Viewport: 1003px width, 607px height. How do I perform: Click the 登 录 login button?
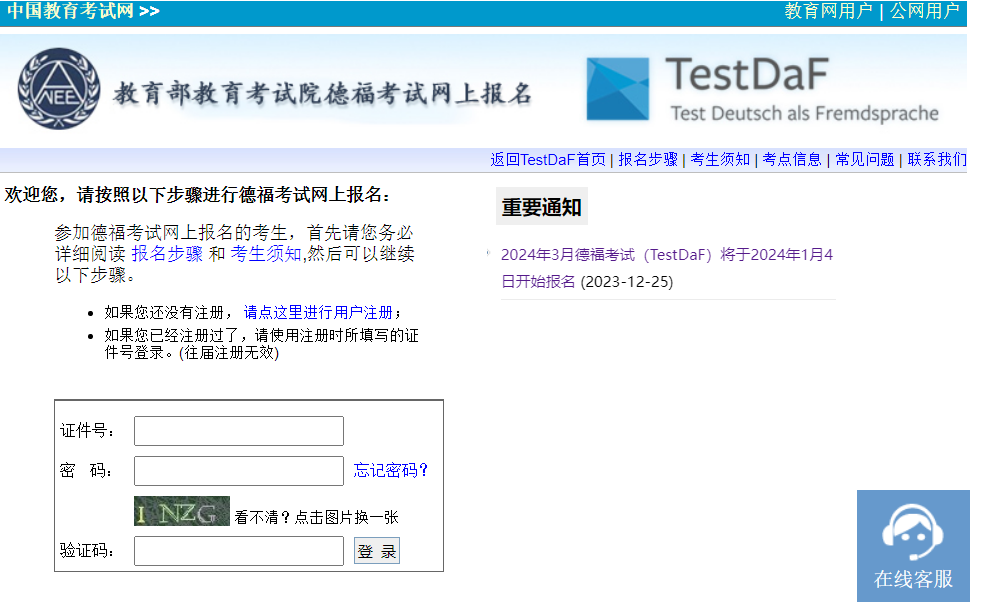click(377, 551)
